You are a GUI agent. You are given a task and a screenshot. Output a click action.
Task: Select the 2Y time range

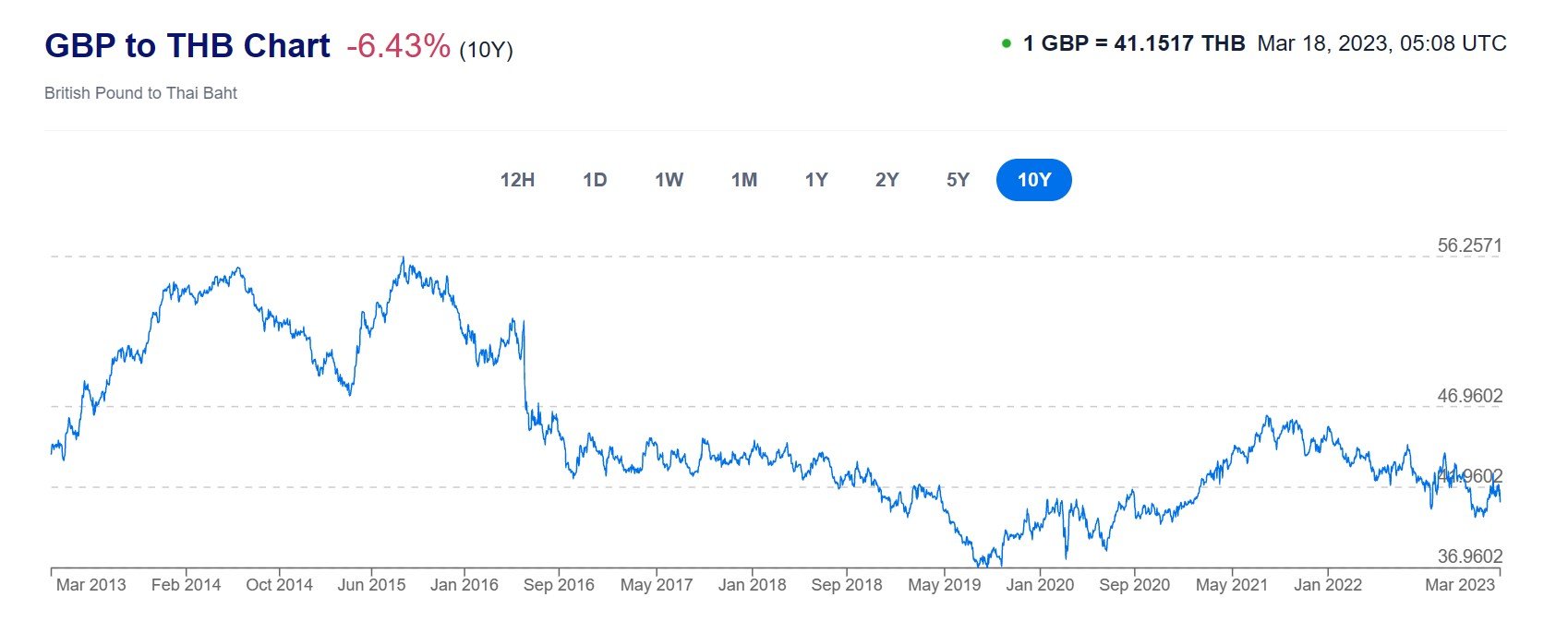pos(887,180)
